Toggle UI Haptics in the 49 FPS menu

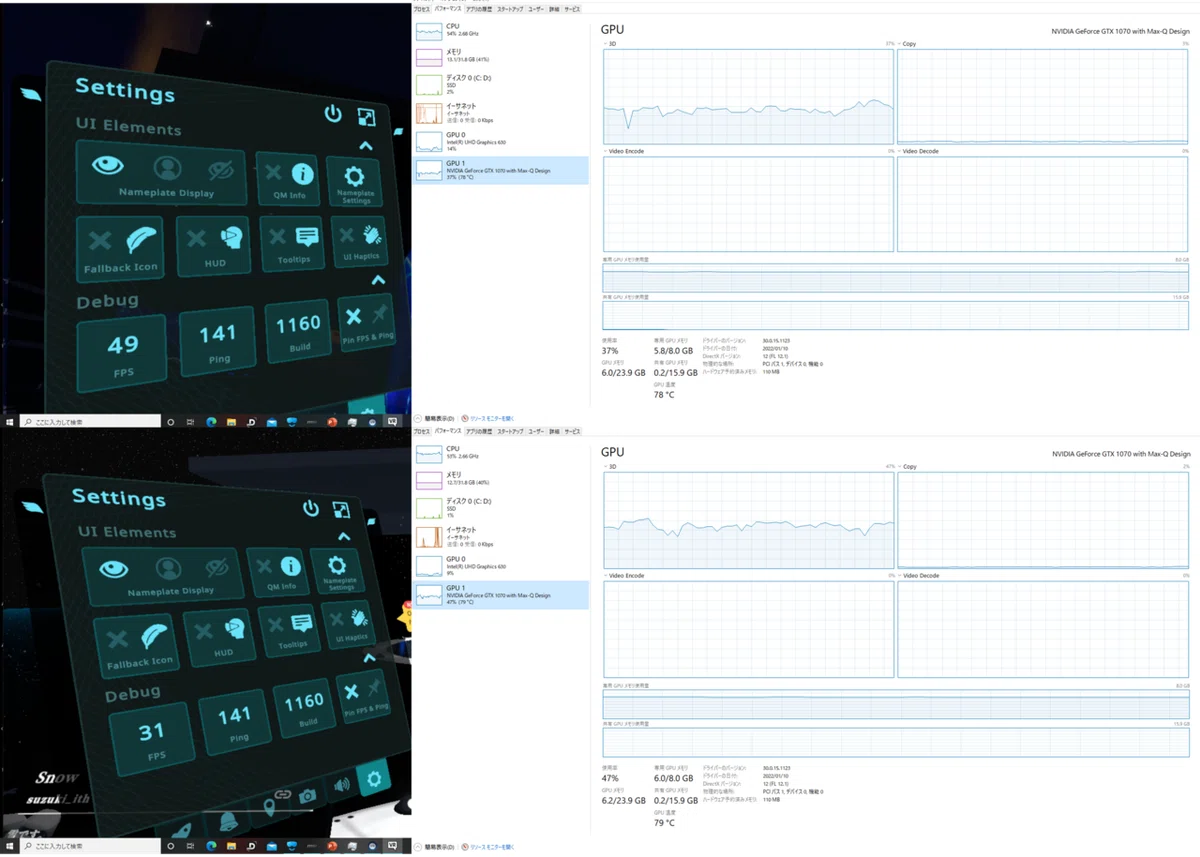click(360, 242)
